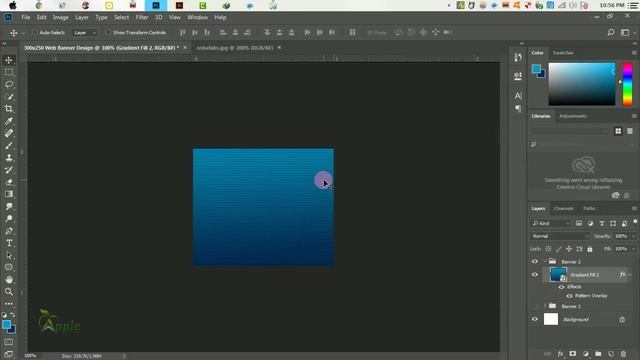This screenshot has width=640, height=360.
Task: Click the swap foreground and background colors
Action: (13, 315)
